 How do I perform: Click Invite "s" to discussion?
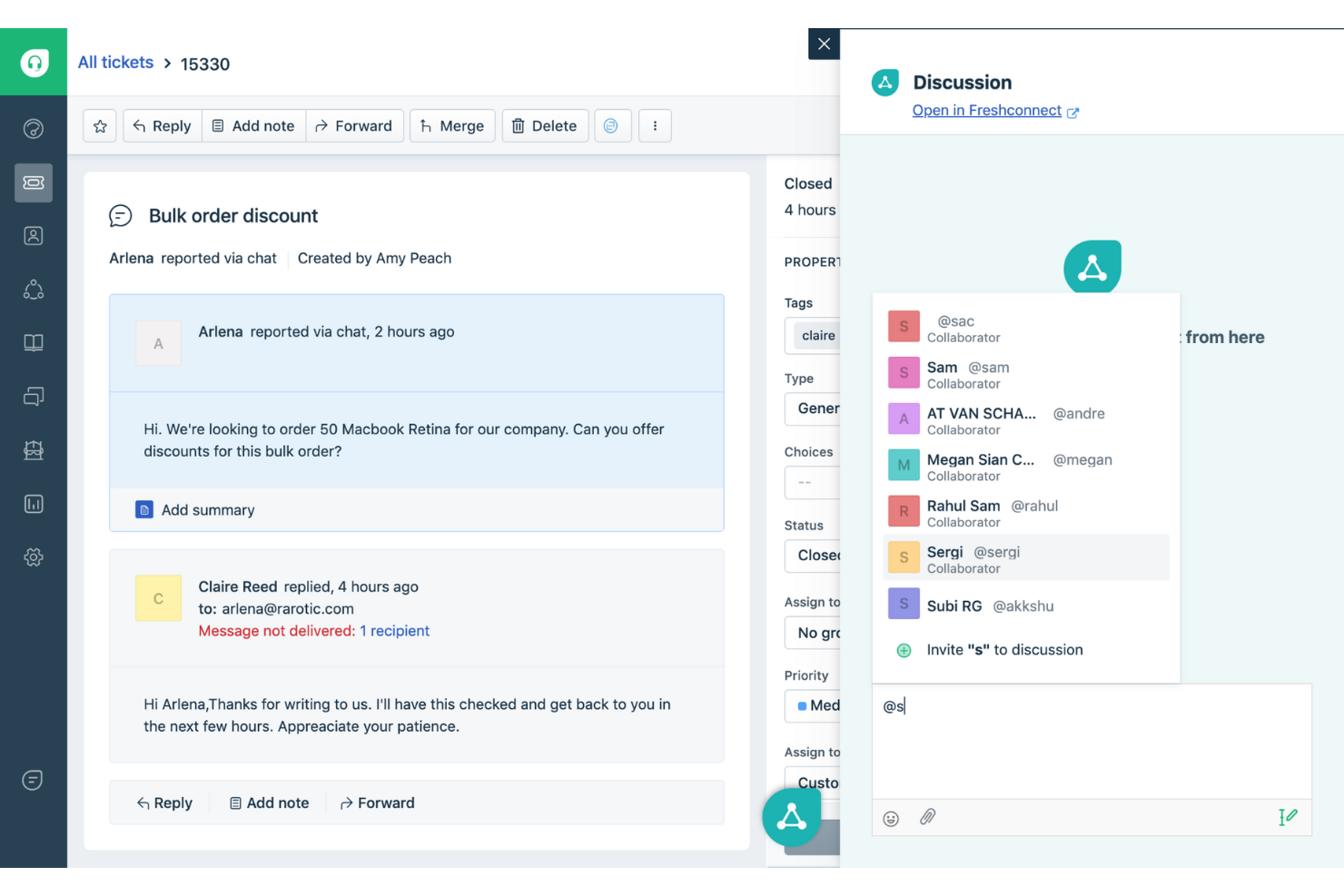(x=1004, y=649)
